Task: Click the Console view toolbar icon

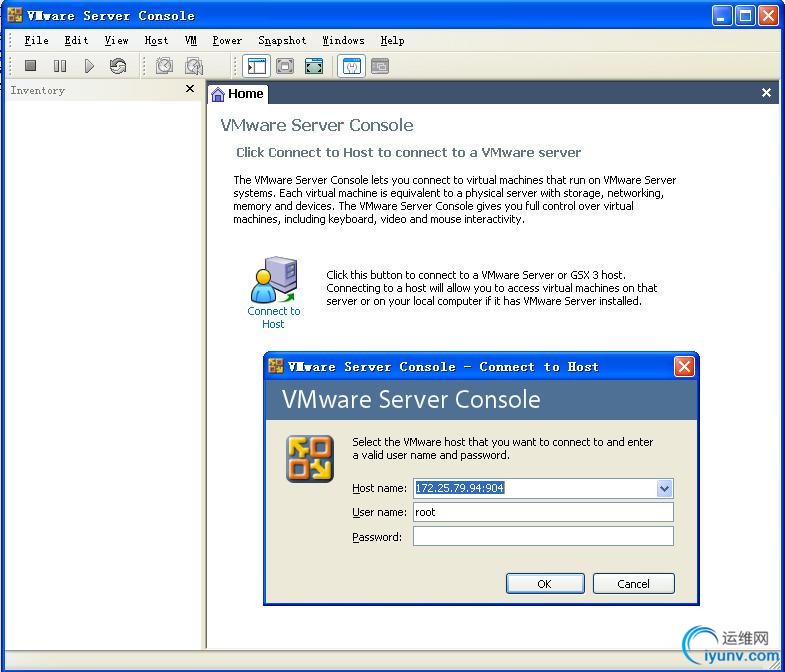Action: click(x=380, y=66)
